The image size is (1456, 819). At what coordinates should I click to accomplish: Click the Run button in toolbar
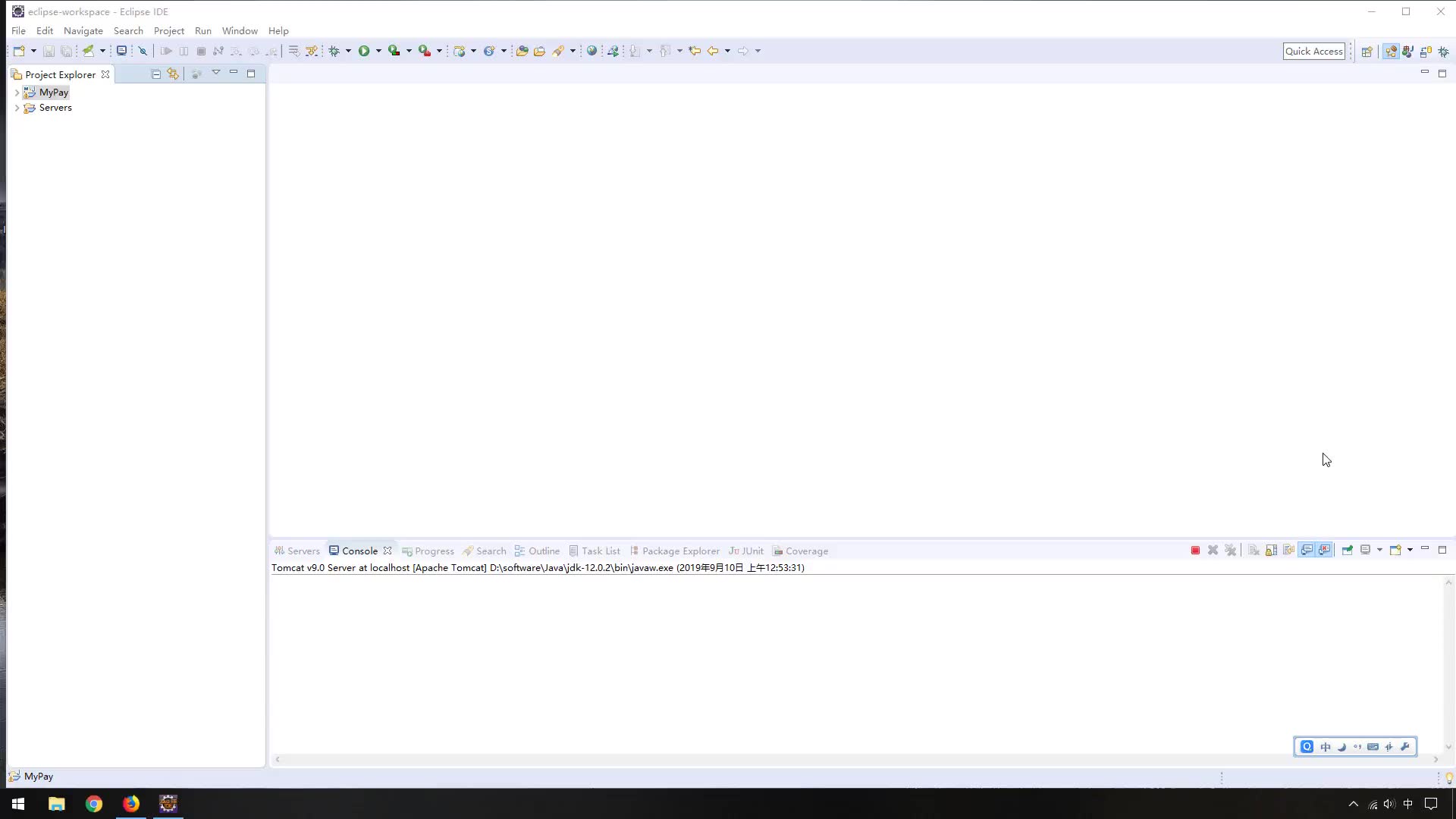click(364, 51)
